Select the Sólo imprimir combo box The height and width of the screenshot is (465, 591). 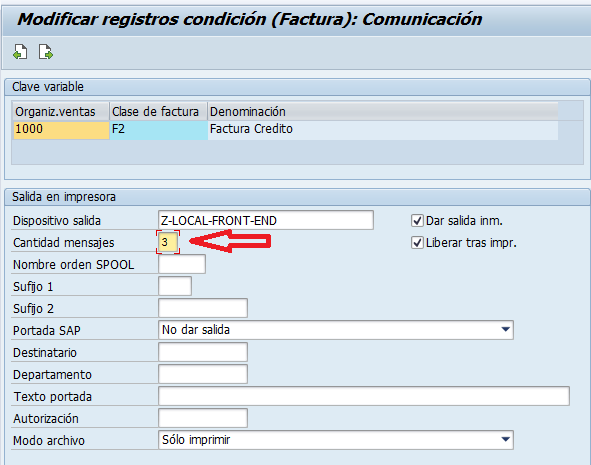(336, 440)
